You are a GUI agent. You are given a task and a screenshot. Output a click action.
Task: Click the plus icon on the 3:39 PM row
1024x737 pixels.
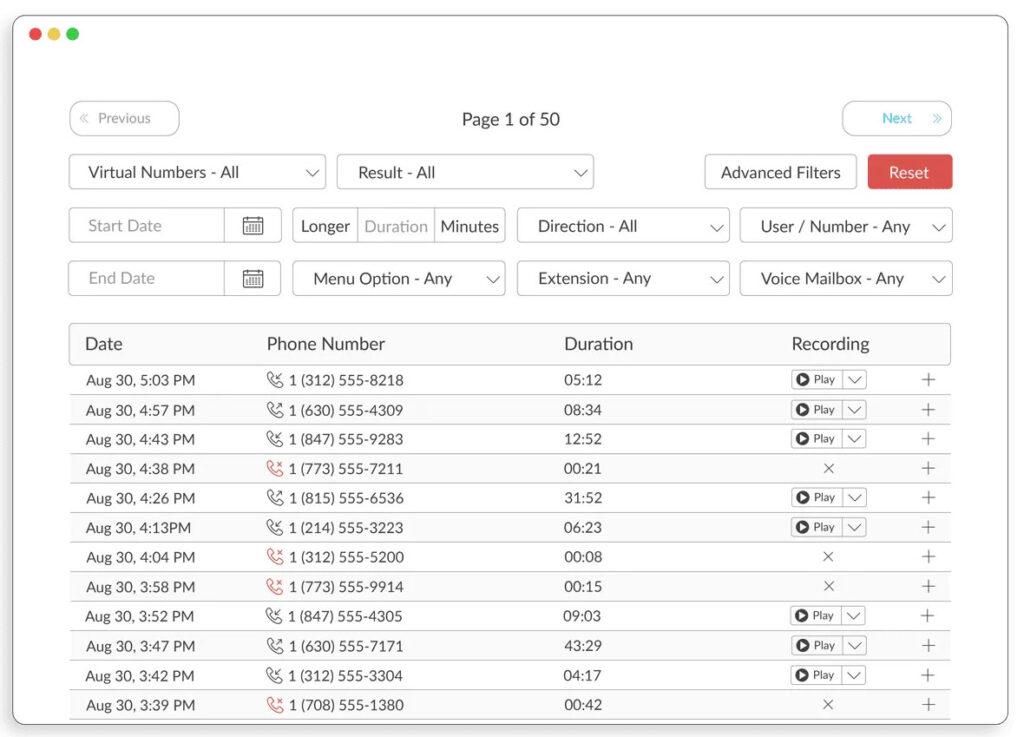tap(928, 705)
